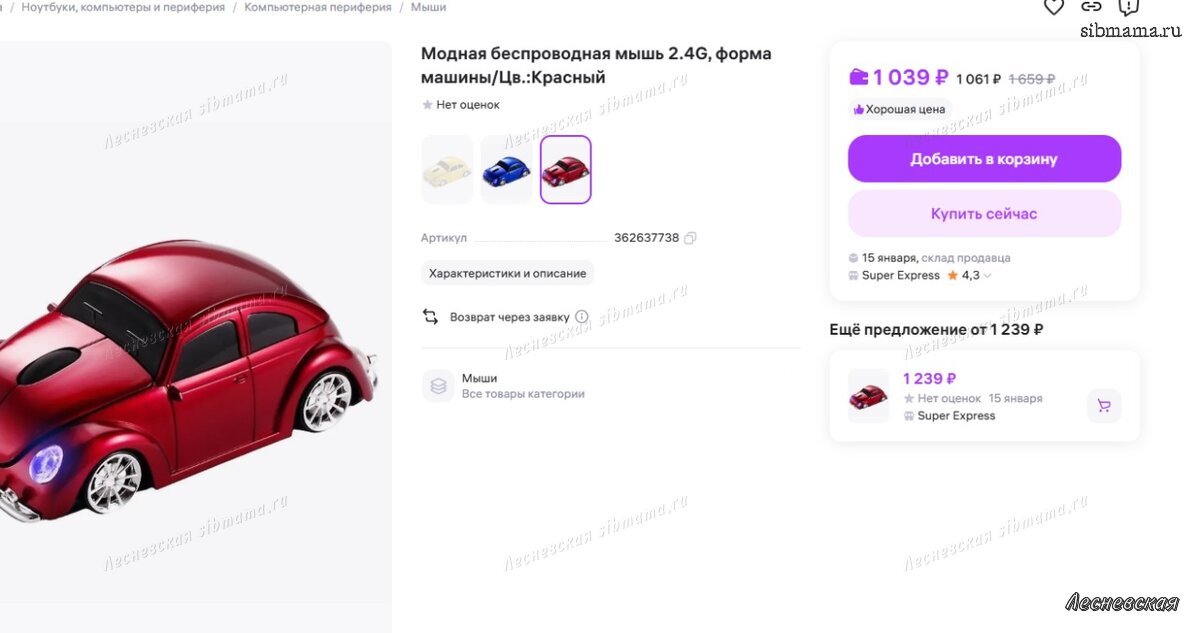Open 'Характеристики и описание' section

[x=508, y=273]
